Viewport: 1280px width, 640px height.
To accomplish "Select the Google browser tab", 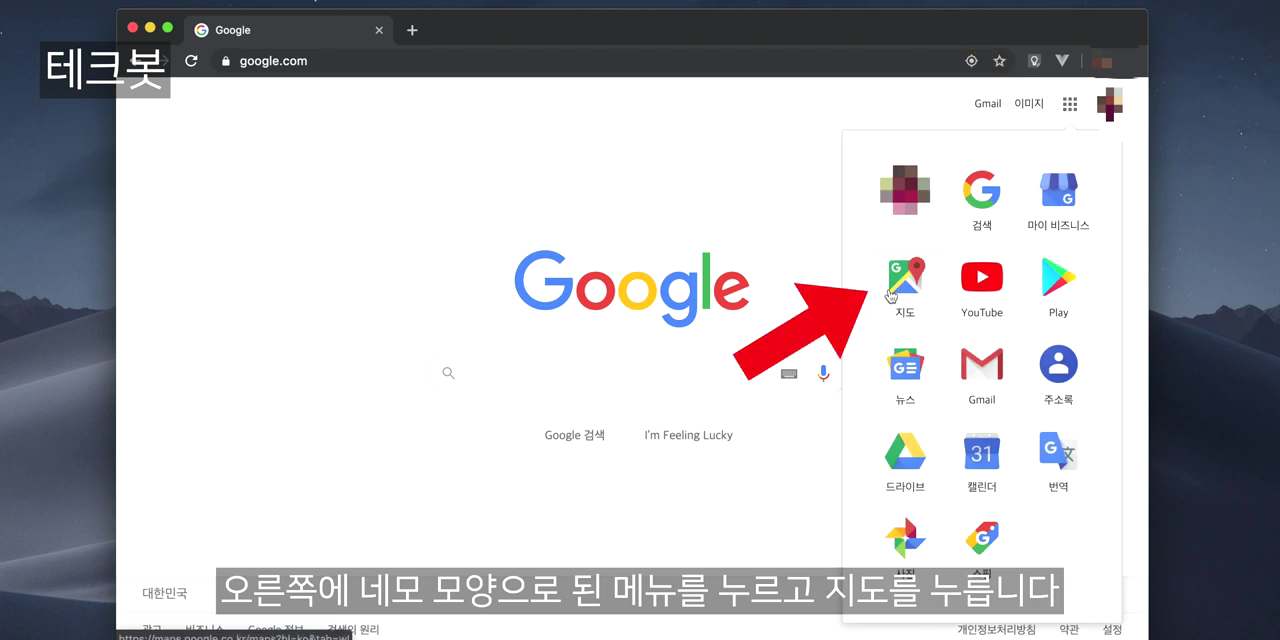I will 289,30.
